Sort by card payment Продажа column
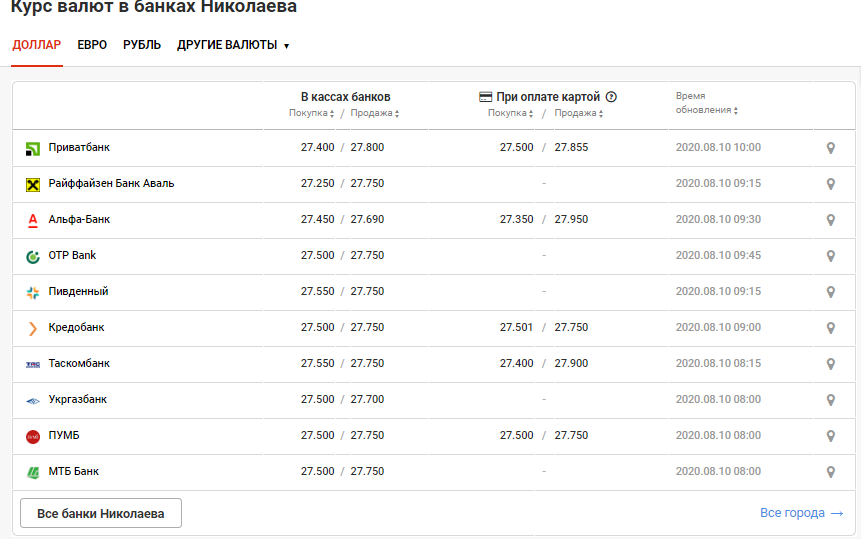Screen dimensions: 861x539 [x=576, y=113]
